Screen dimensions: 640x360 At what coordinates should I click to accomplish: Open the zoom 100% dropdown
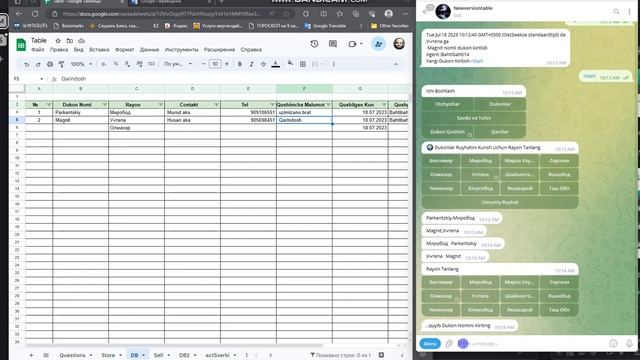[x=81, y=64]
